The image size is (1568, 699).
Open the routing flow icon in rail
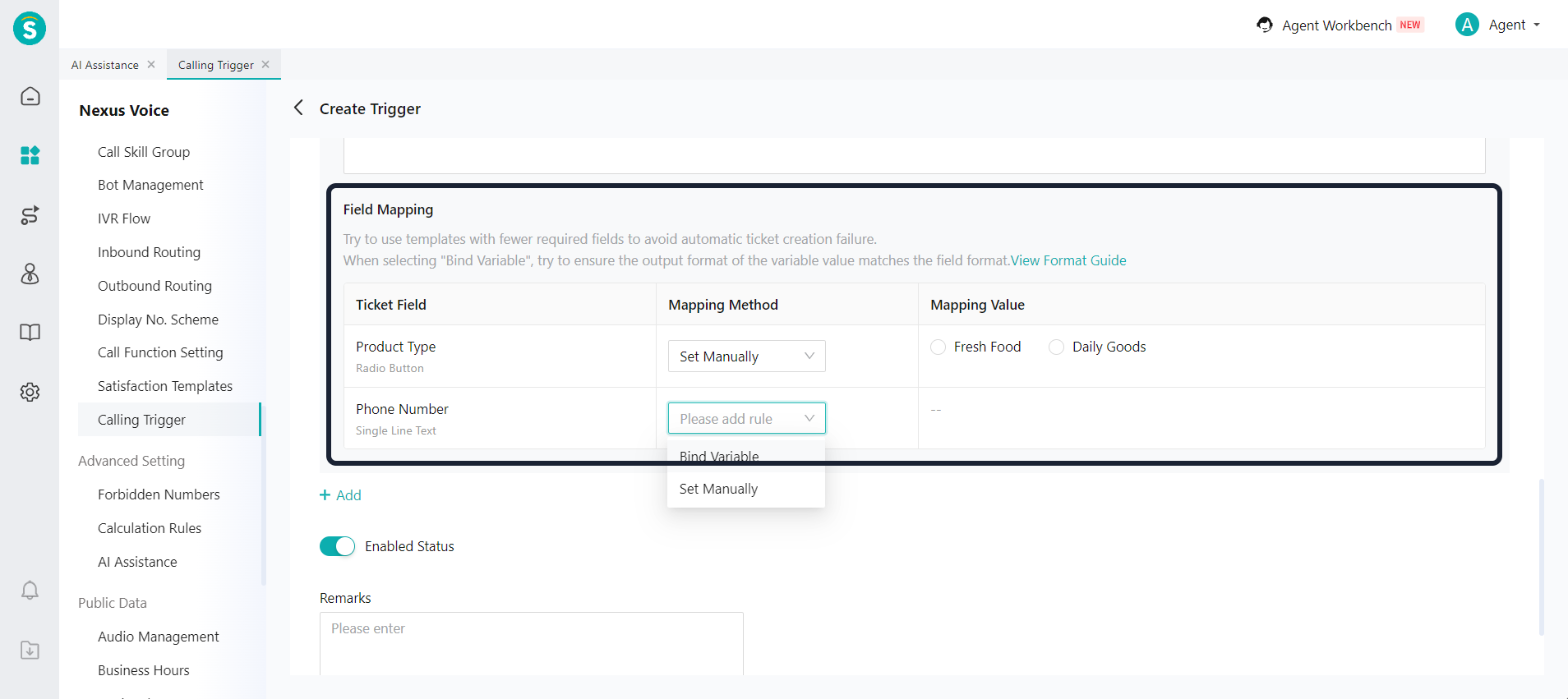click(x=30, y=215)
